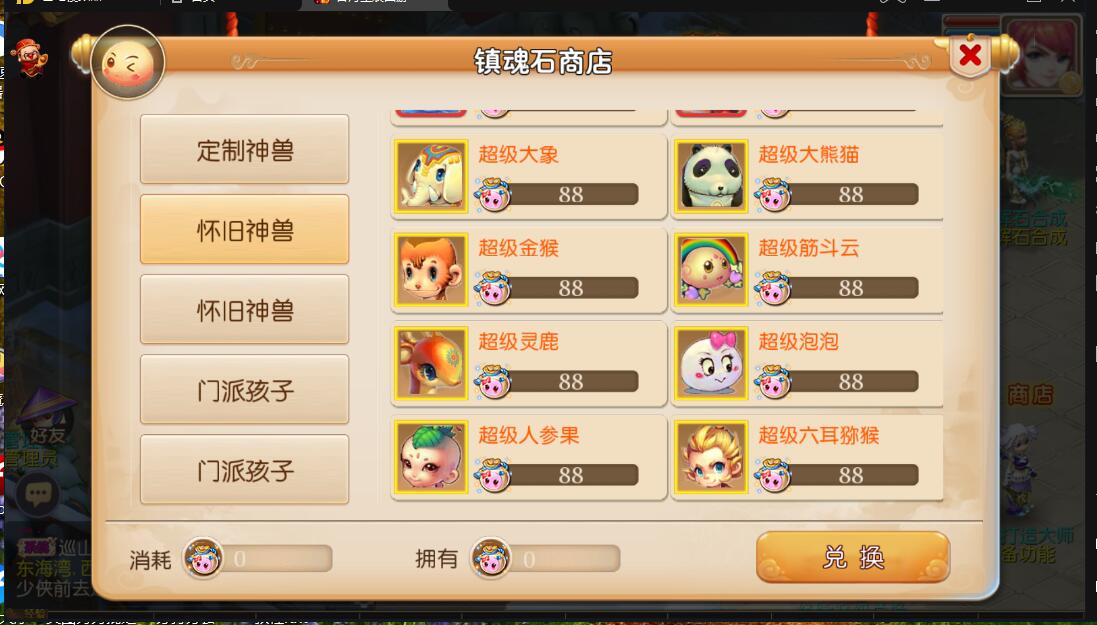
Task: Switch to the highlighted 怀旧神兽 tab
Action: (244, 229)
